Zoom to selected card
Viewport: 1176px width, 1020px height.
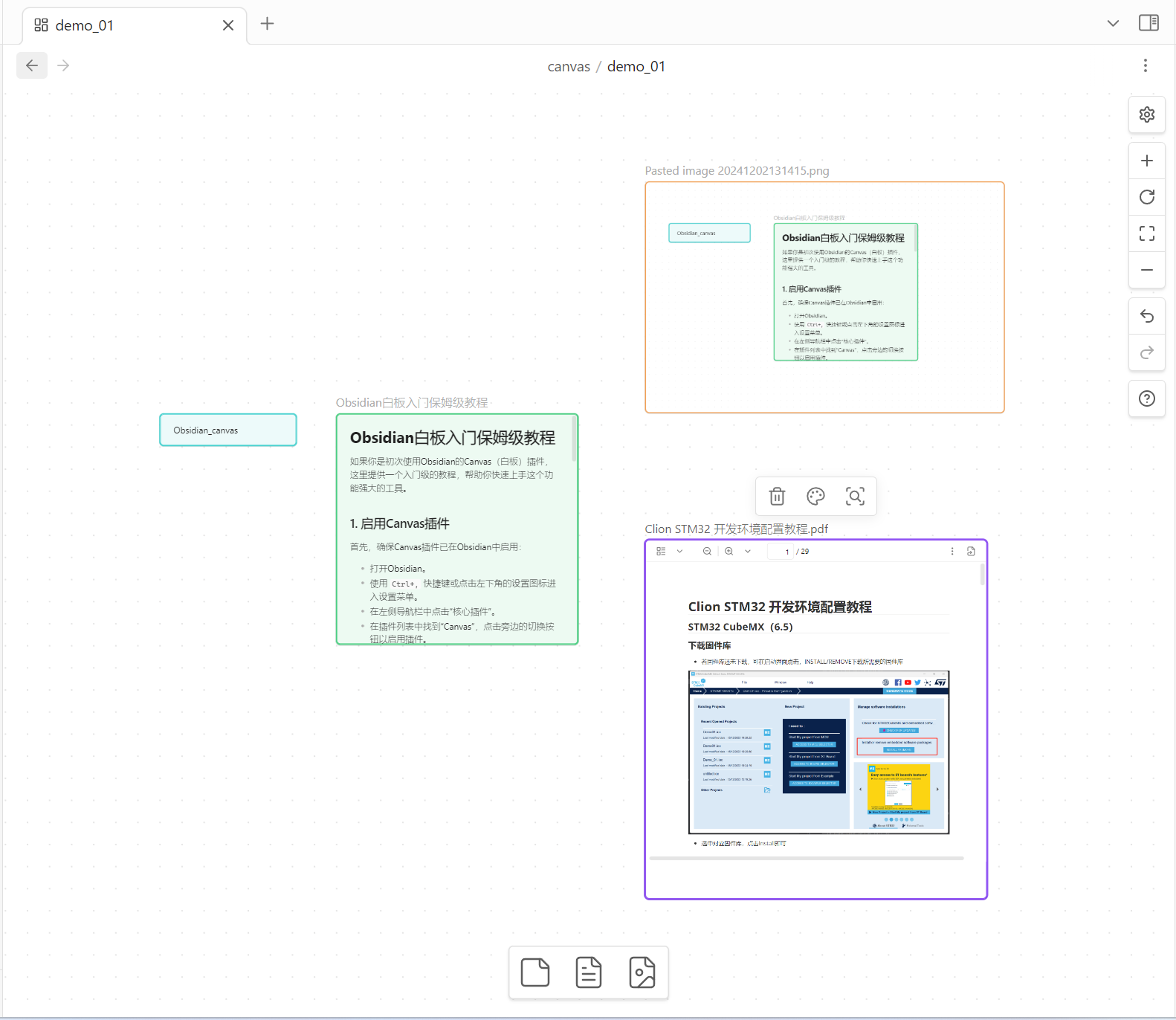[x=856, y=497]
